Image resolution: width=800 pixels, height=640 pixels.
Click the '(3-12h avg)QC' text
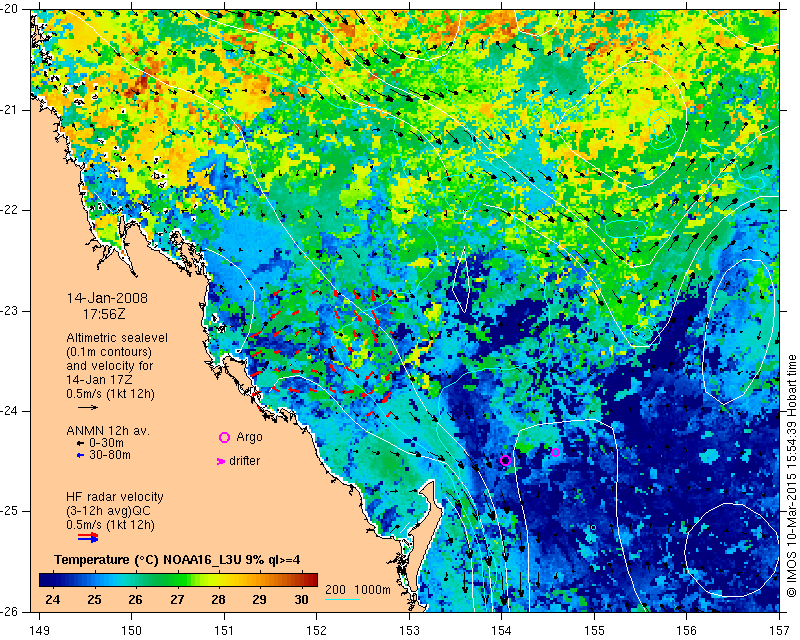(x=108, y=511)
